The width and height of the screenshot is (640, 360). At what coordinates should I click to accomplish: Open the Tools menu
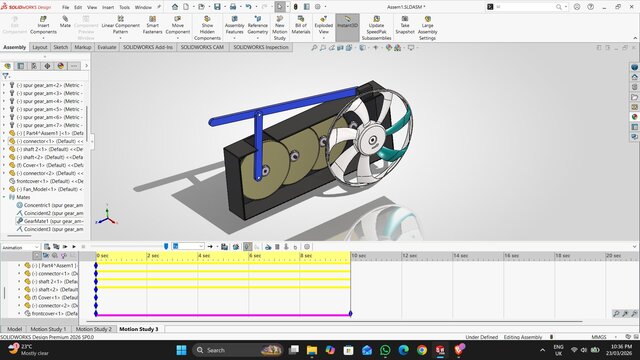point(124,7)
